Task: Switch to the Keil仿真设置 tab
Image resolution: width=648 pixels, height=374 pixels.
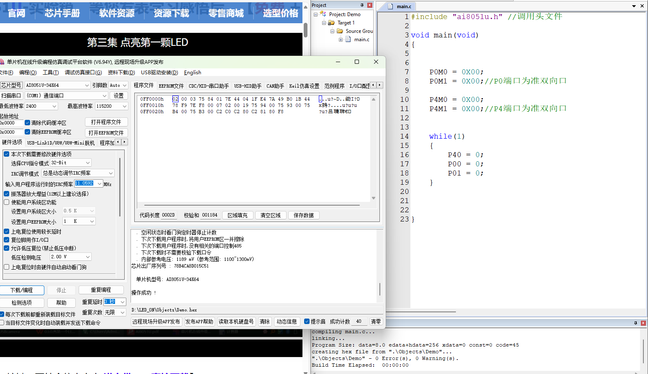Action: click(x=304, y=86)
